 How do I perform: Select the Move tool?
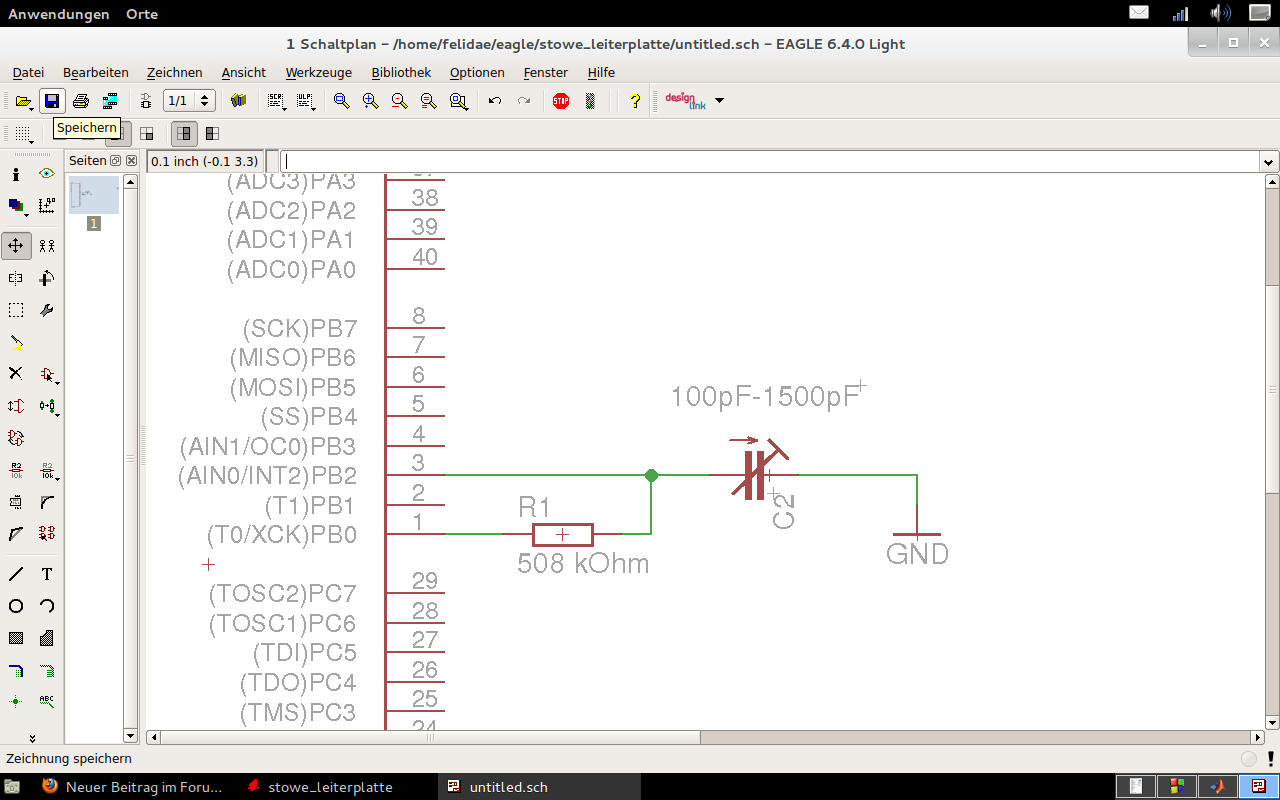coord(16,246)
